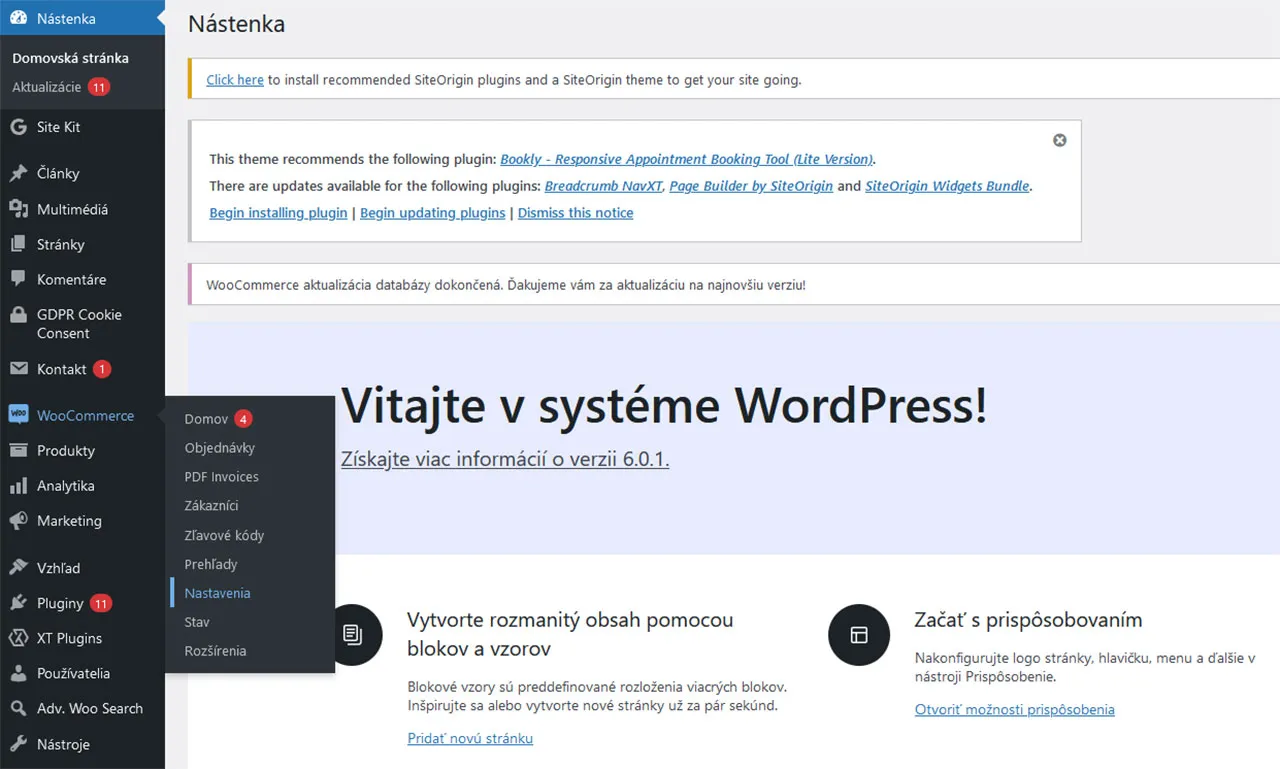Open Rozšírenia in WooCommerce flyout
Viewport: 1280px width, 769px height.
click(x=215, y=651)
